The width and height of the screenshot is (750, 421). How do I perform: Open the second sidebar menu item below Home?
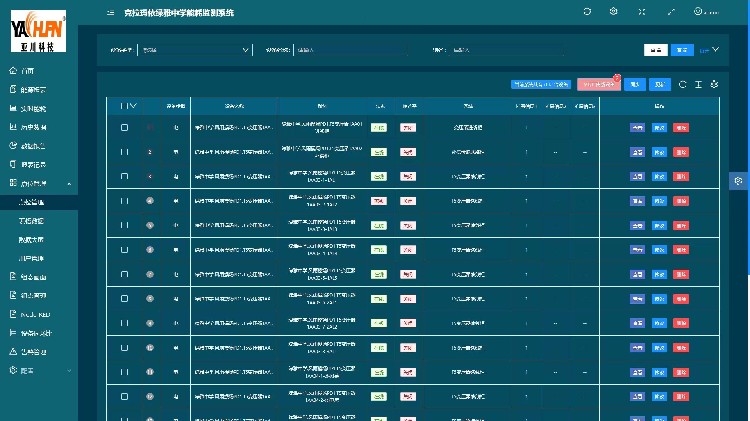[33, 90]
